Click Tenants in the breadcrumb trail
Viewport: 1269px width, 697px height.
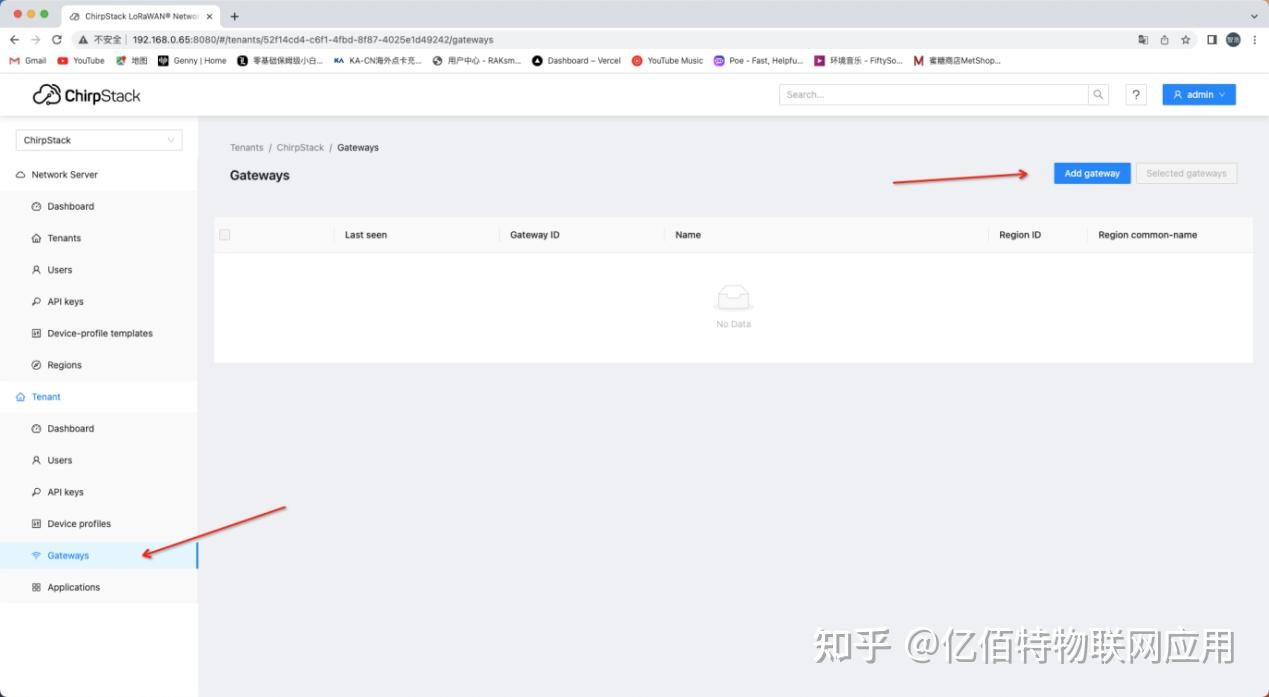(246, 147)
